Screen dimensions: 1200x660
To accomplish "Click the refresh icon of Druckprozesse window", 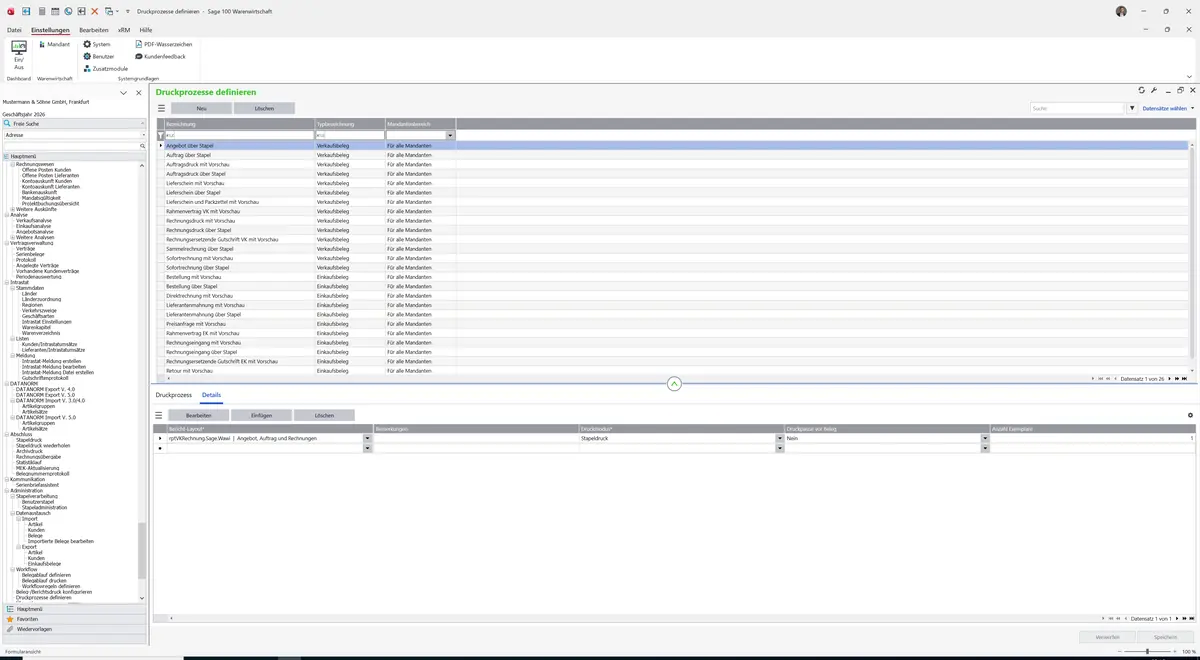I will point(1142,90).
